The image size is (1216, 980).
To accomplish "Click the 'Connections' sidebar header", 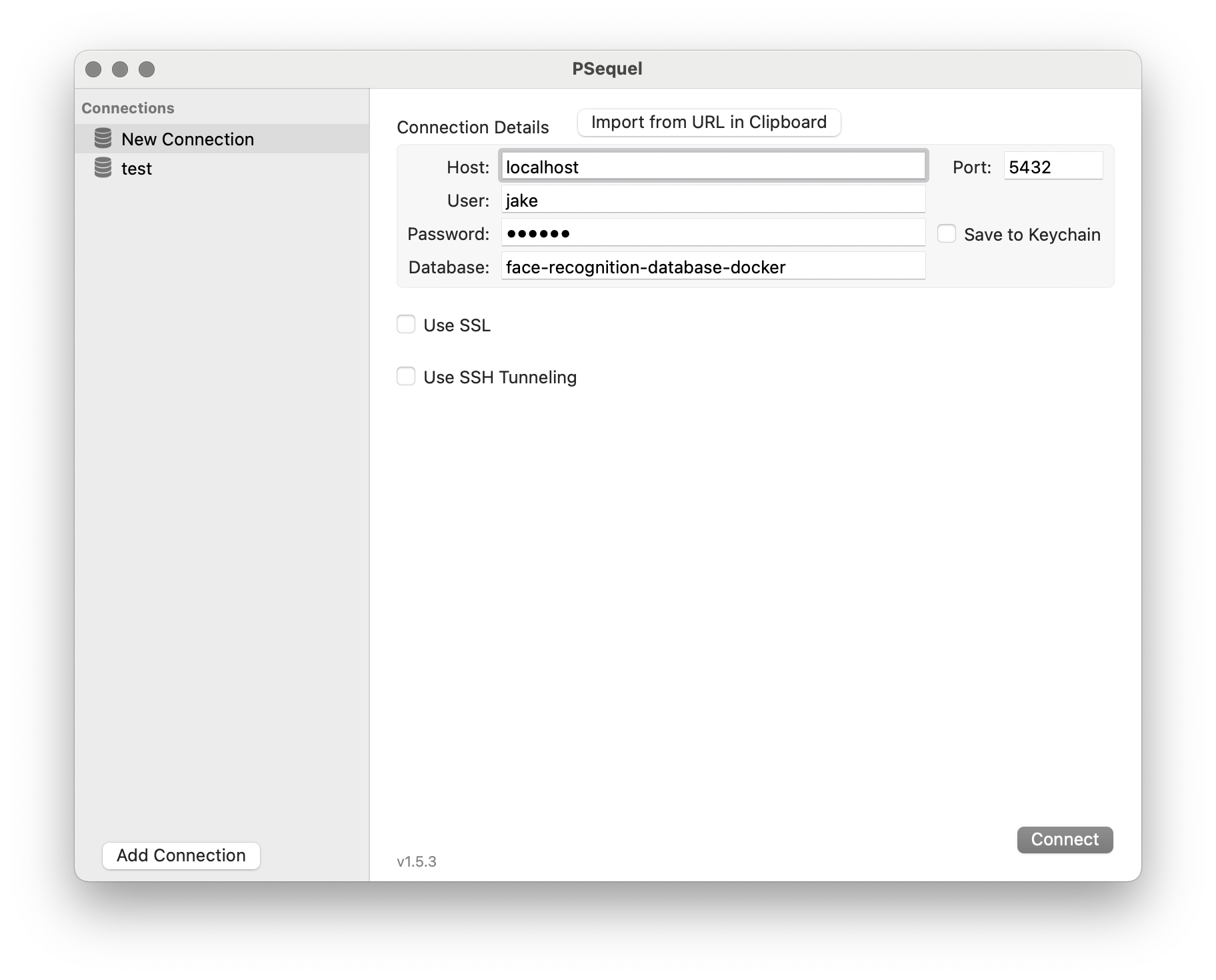I will click(128, 108).
